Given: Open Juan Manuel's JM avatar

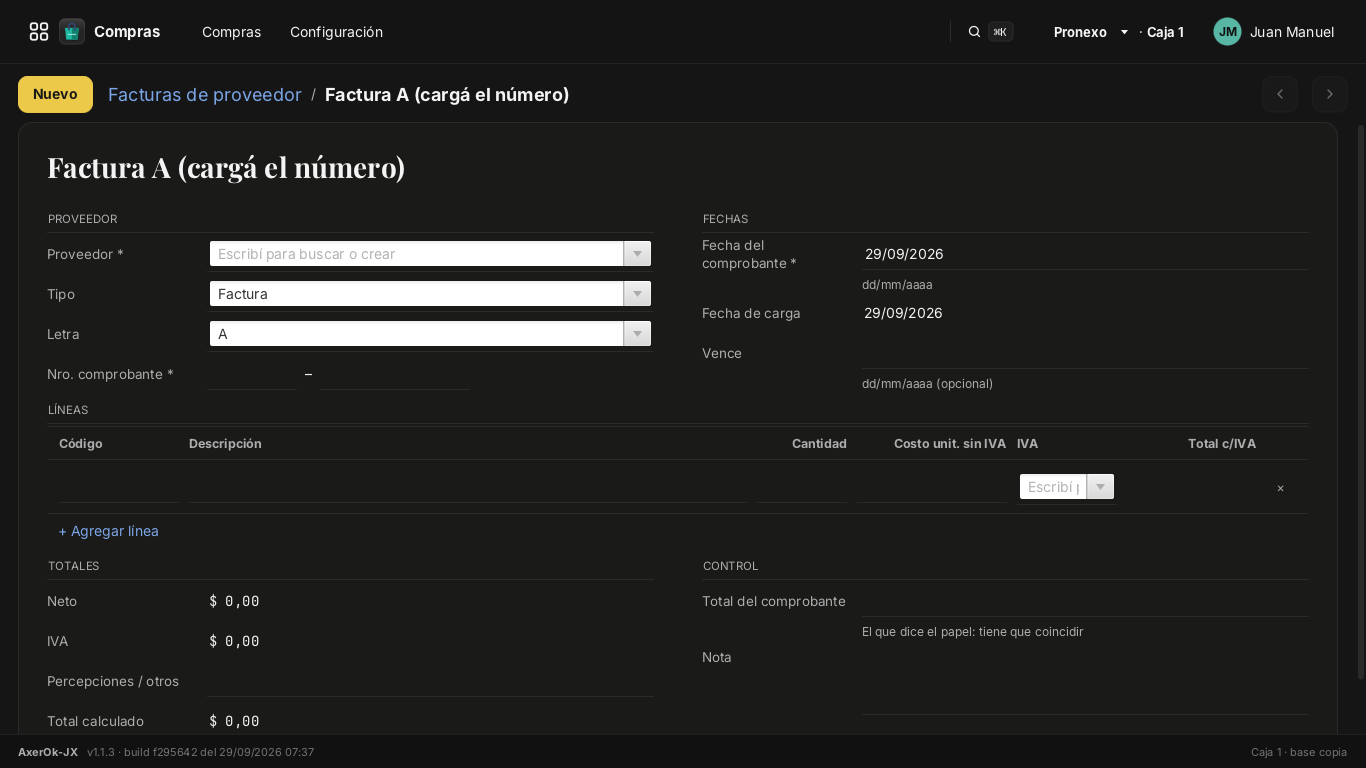Looking at the screenshot, I should (1228, 32).
